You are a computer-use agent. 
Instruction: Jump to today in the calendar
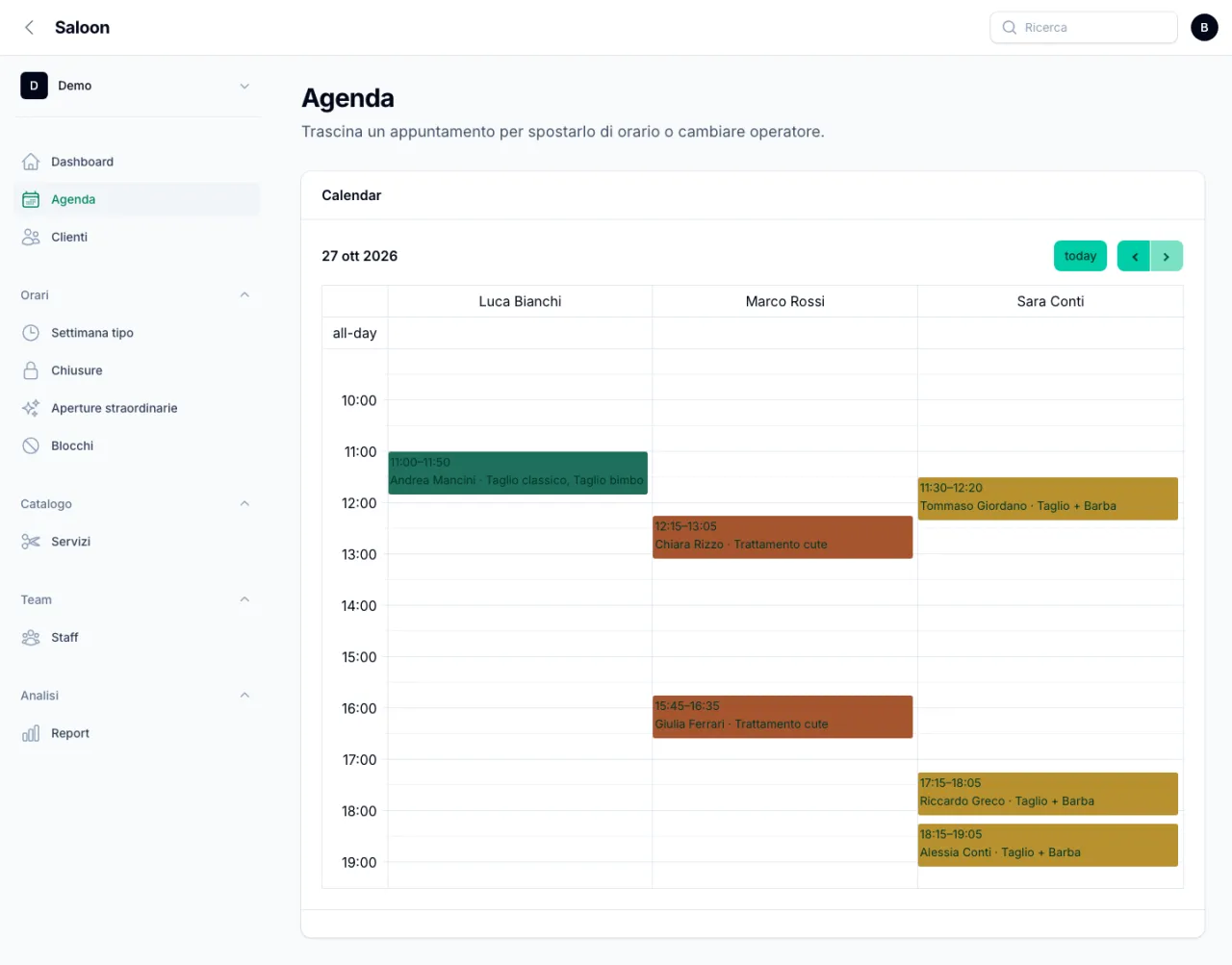point(1080,256)
